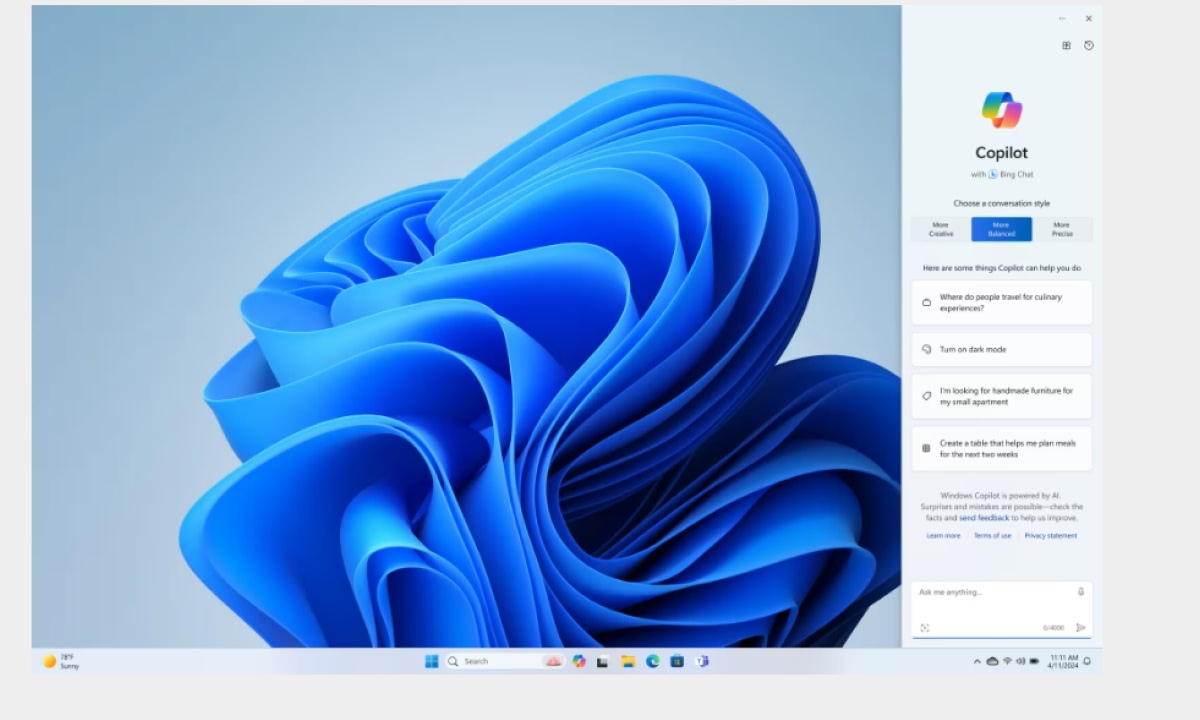The image size is (1200, 720).
Task: Open Copilot from the taskbar
Action: click(x=579, y=661)
